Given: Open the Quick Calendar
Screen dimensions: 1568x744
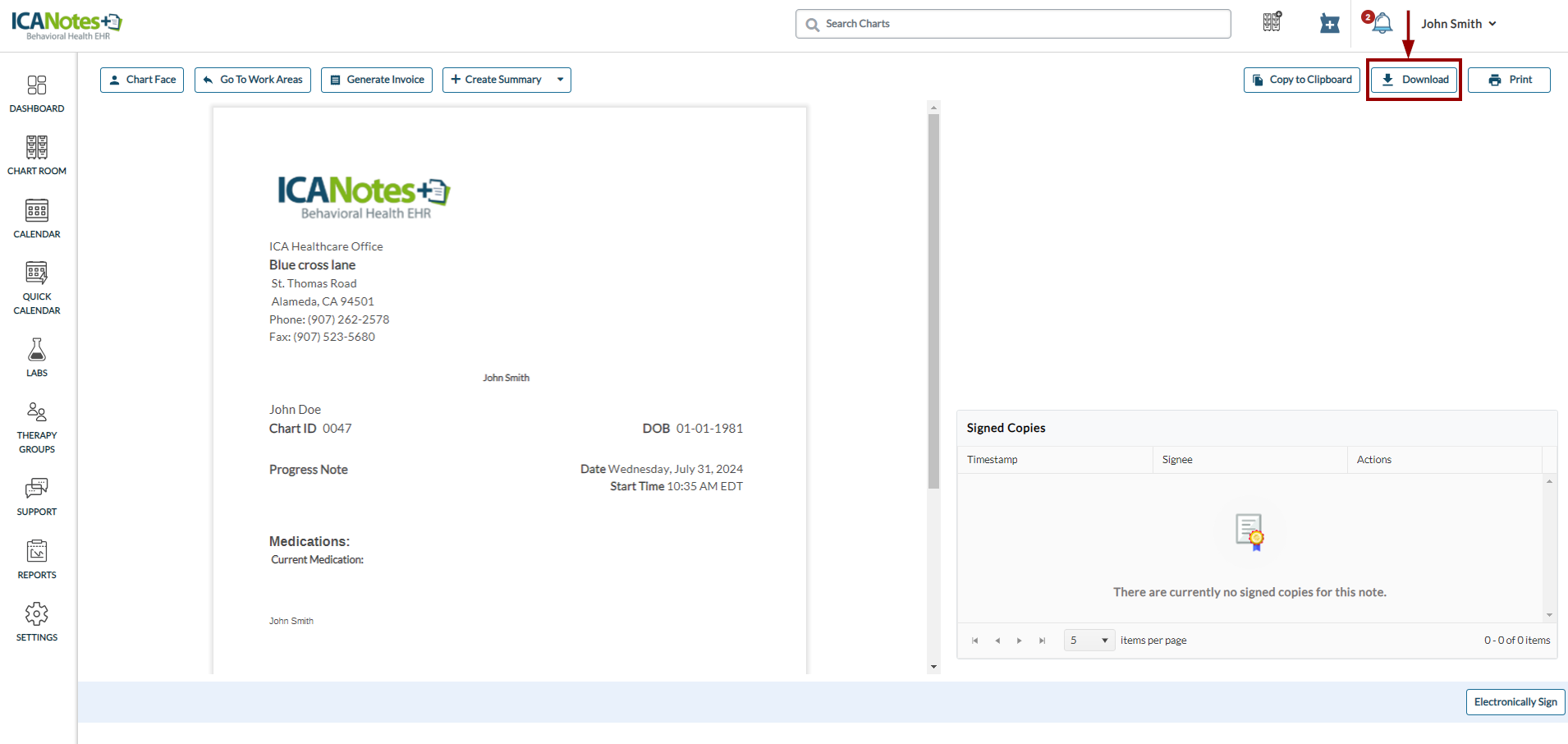Looking at the screenshot, I should coord(37,288).
